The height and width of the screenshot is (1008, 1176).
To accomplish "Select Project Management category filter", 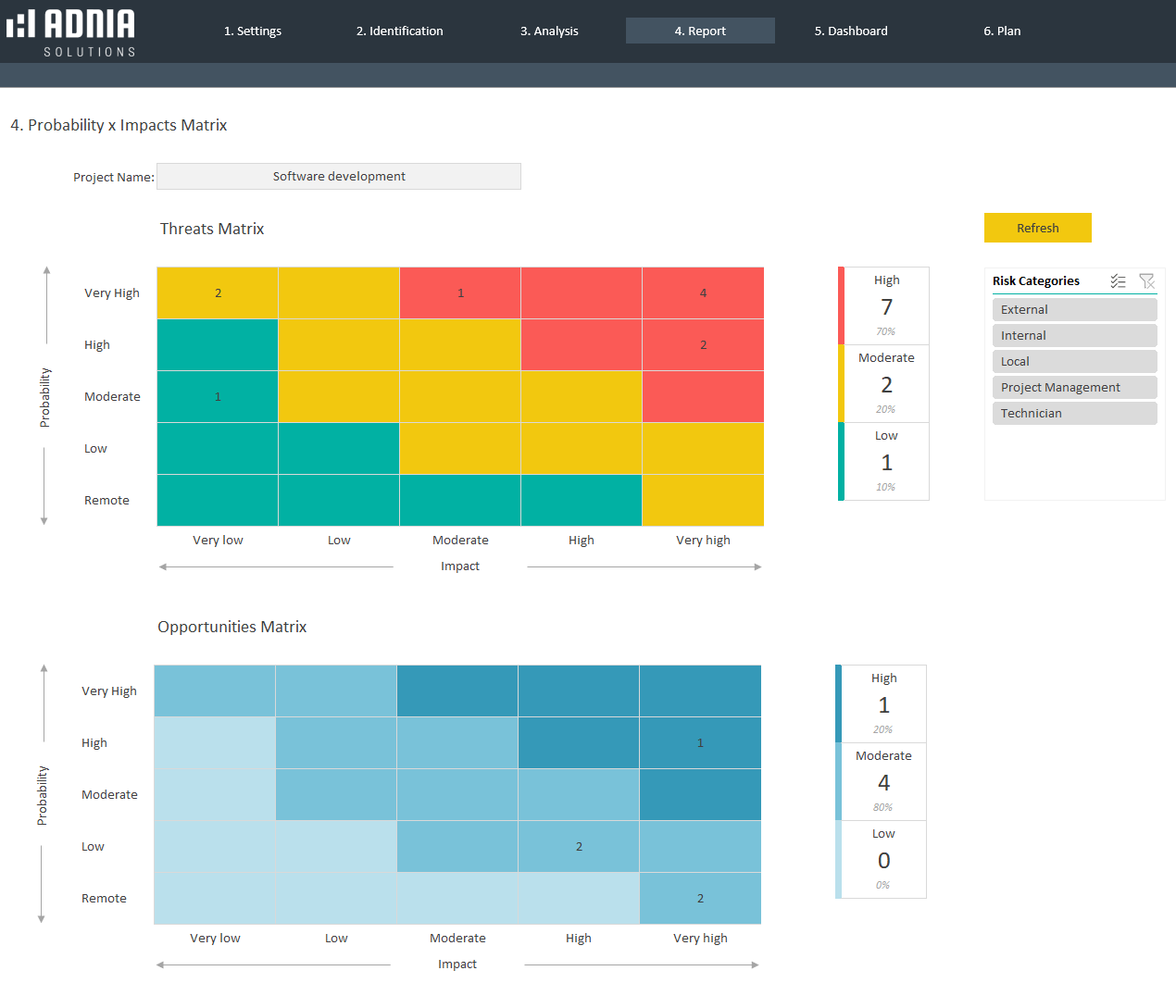I will 1074,388.
